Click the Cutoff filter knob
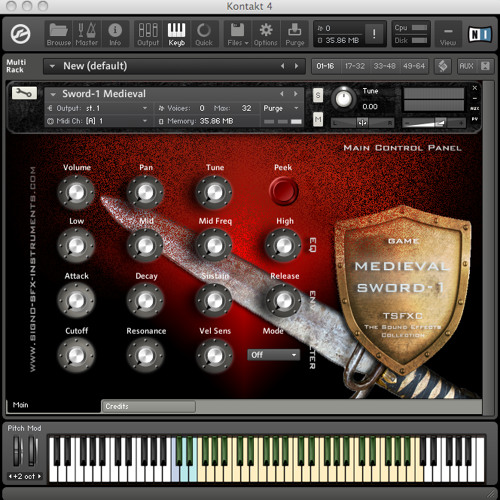 click(76, 355)
